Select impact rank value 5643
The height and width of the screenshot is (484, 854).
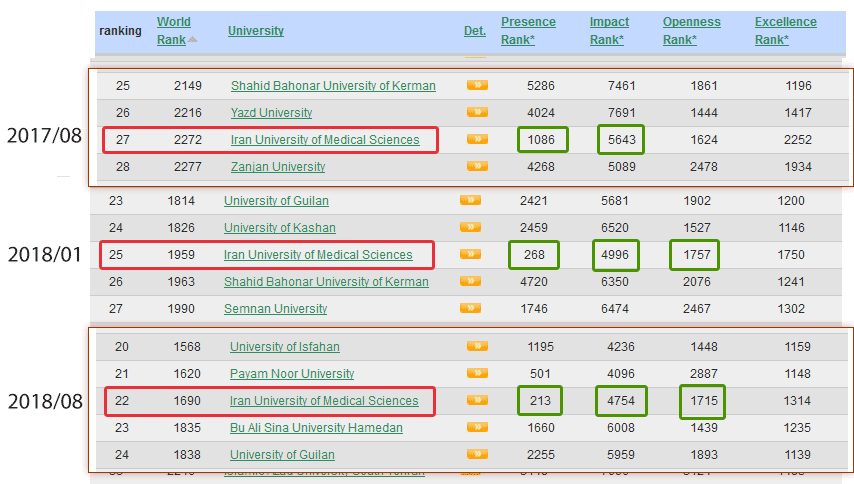[x=621, y=140]
